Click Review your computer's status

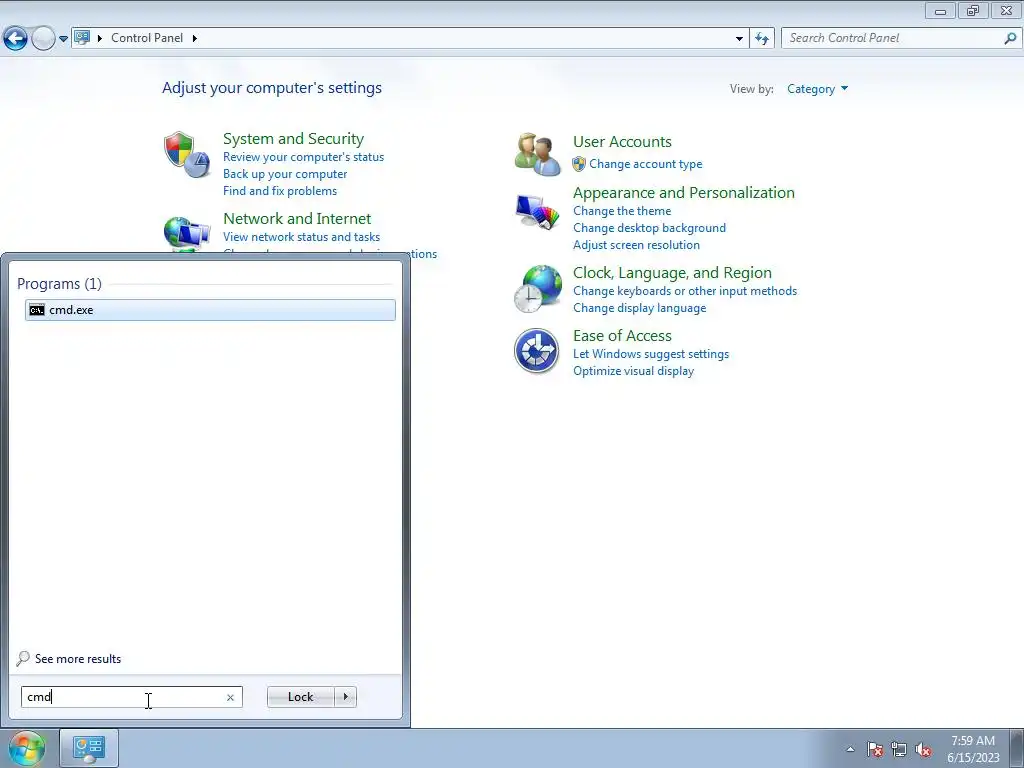pos(304,157)
